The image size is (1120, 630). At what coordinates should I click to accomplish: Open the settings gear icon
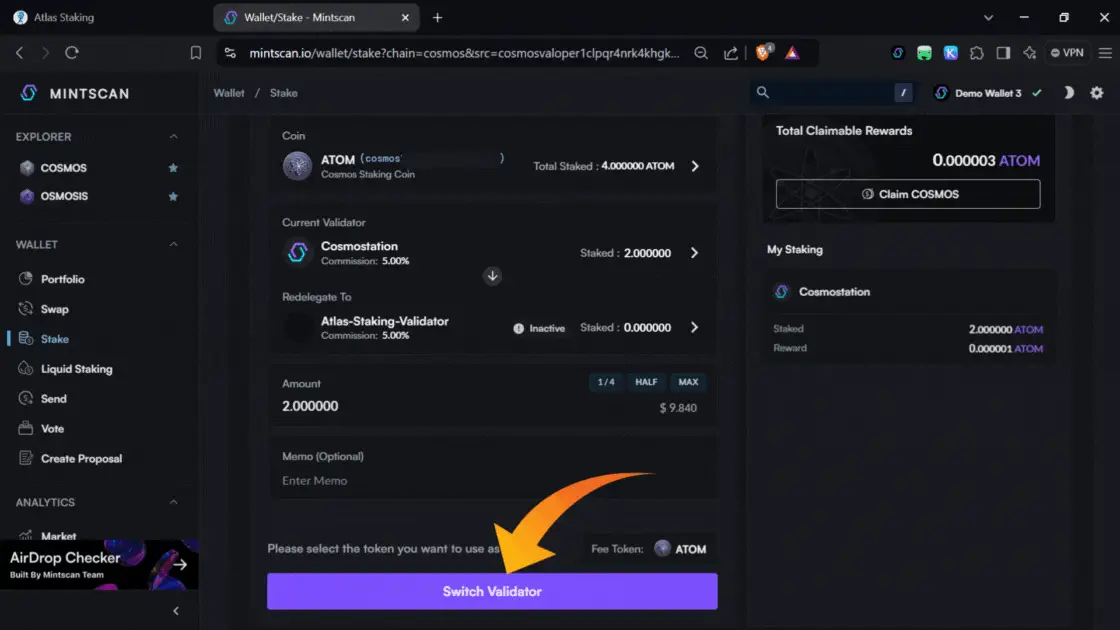pos(1097,93)
